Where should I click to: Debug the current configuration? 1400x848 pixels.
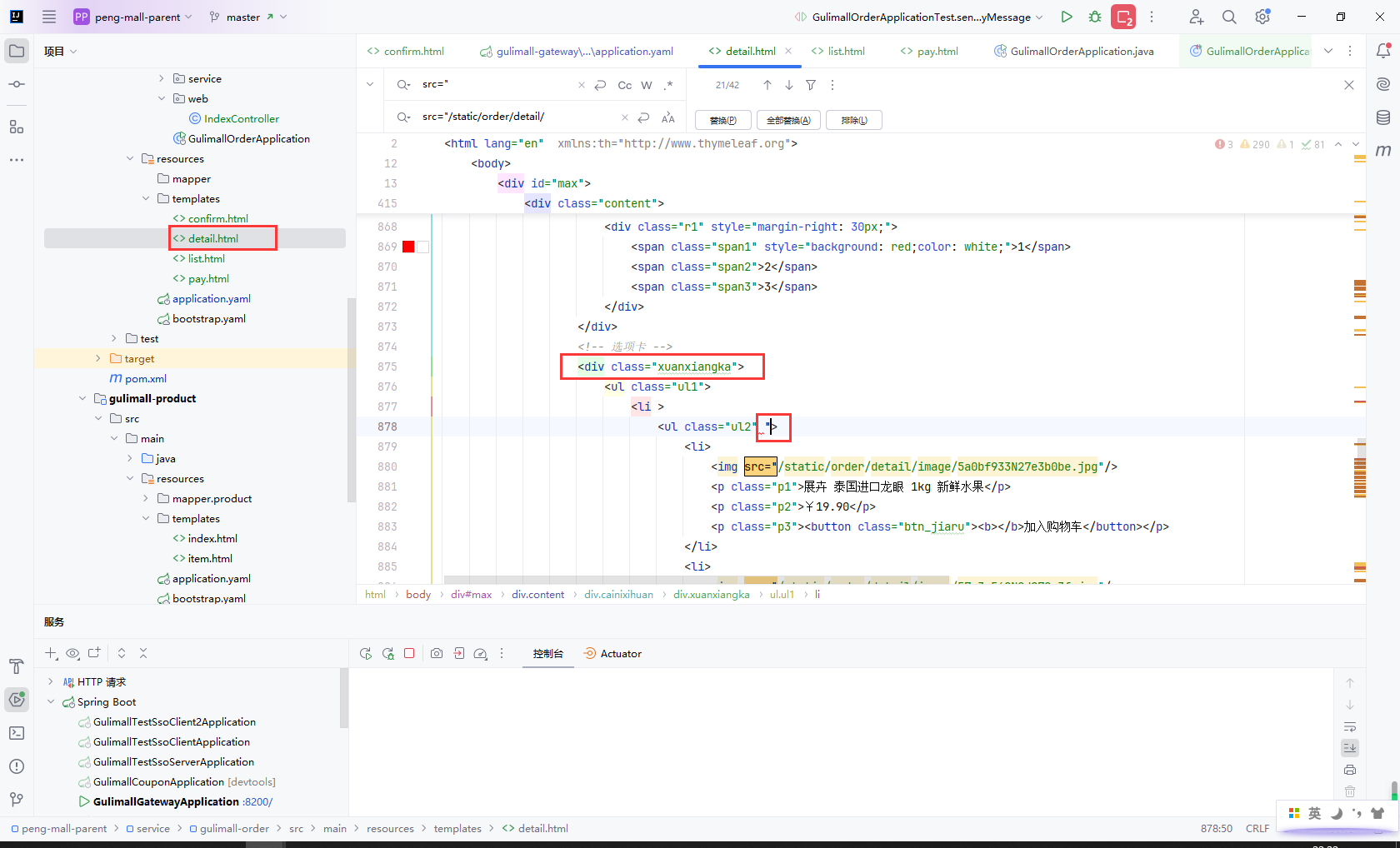click(1095, 17)
